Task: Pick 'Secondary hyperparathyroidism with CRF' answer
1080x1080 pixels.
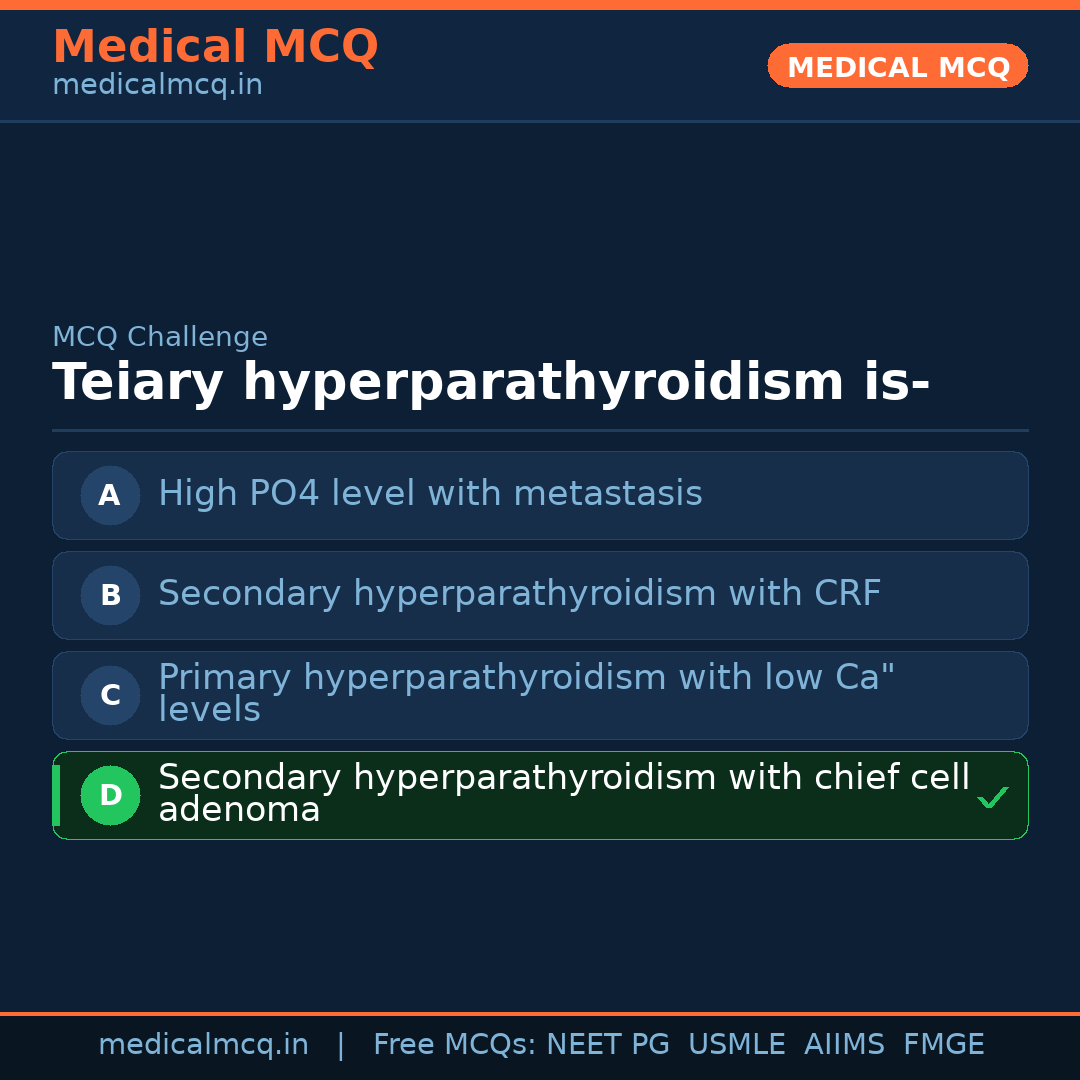Action: pos(519,594)
